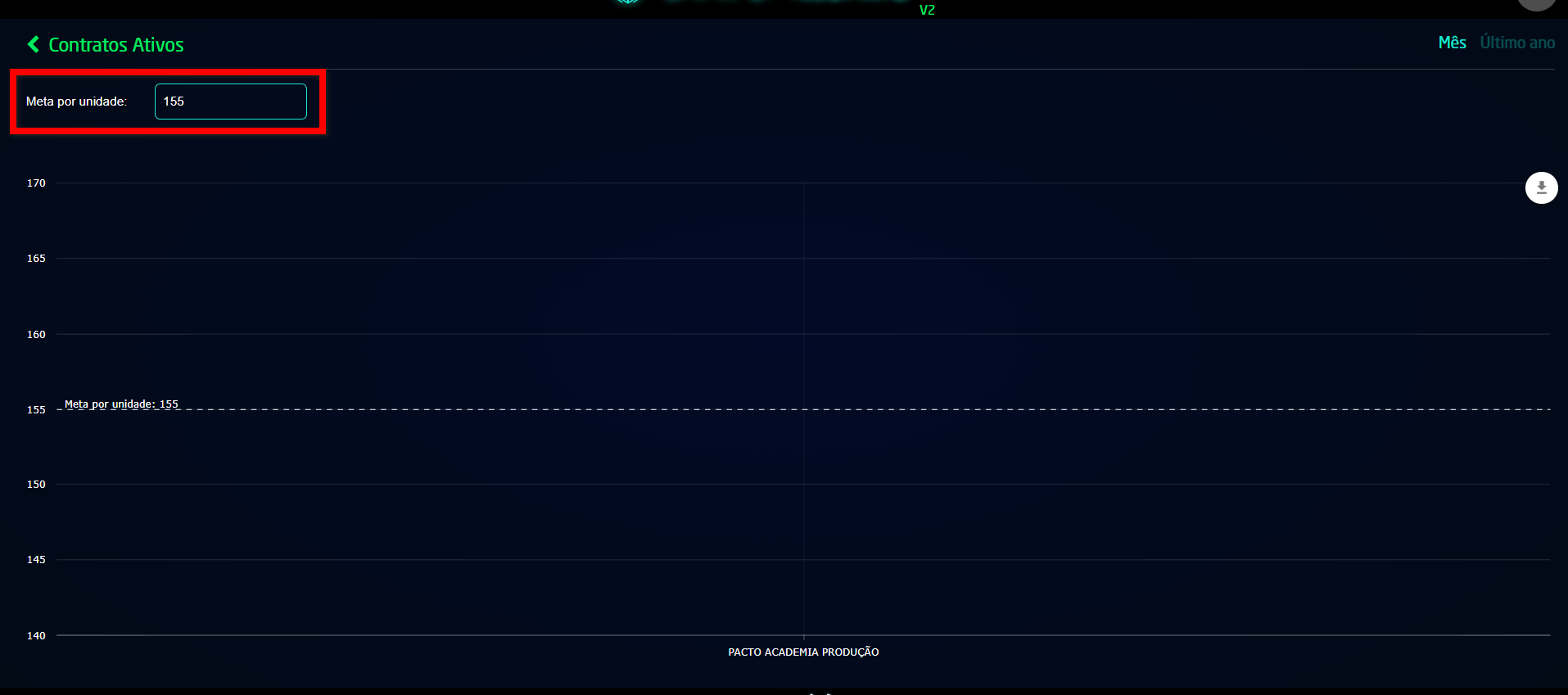The width and height of the screenshot is (1568, 695).
Task: Switch to the Último ano tab
Action: [1516, 43]
